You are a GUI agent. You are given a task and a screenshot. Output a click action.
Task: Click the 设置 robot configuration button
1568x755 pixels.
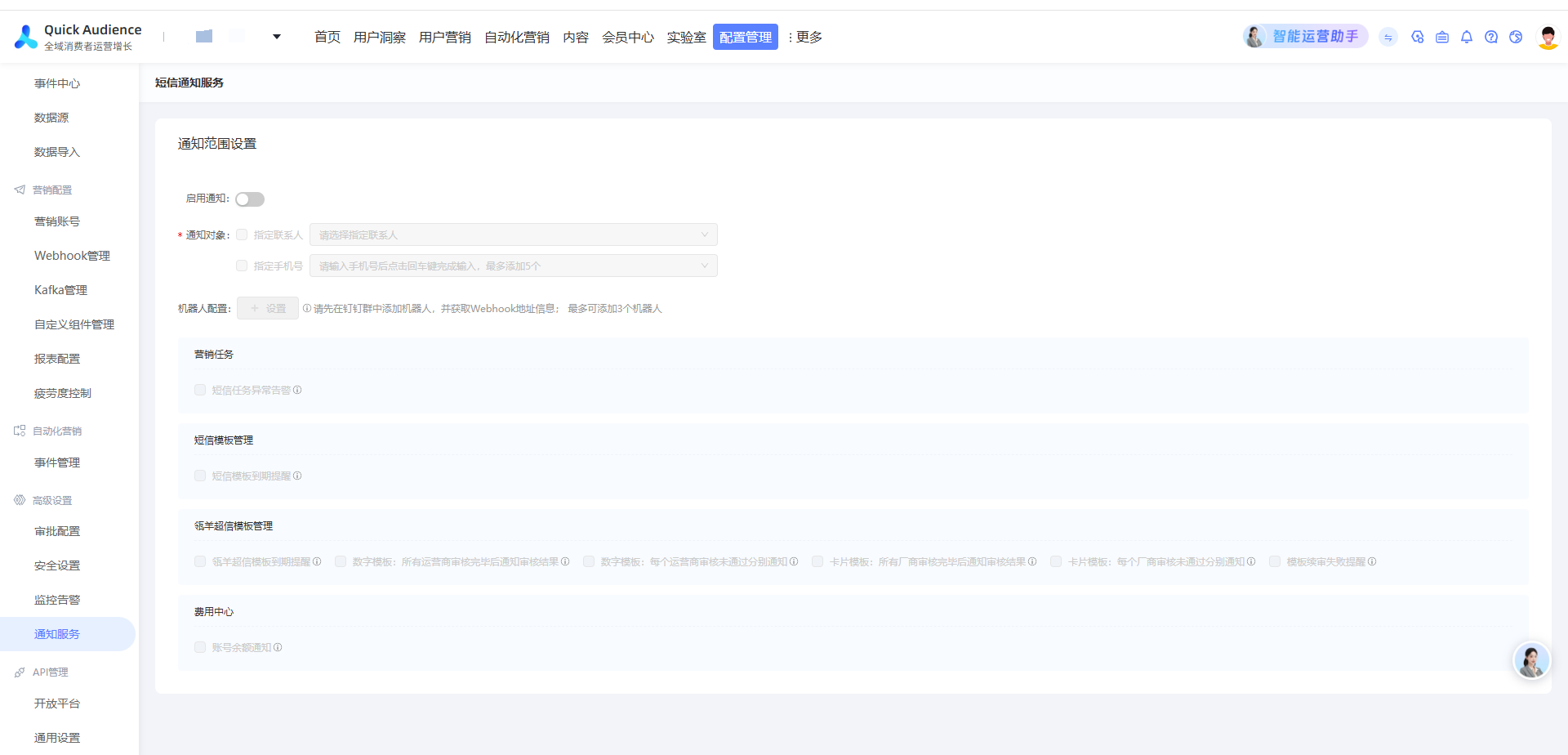(268, 309)
